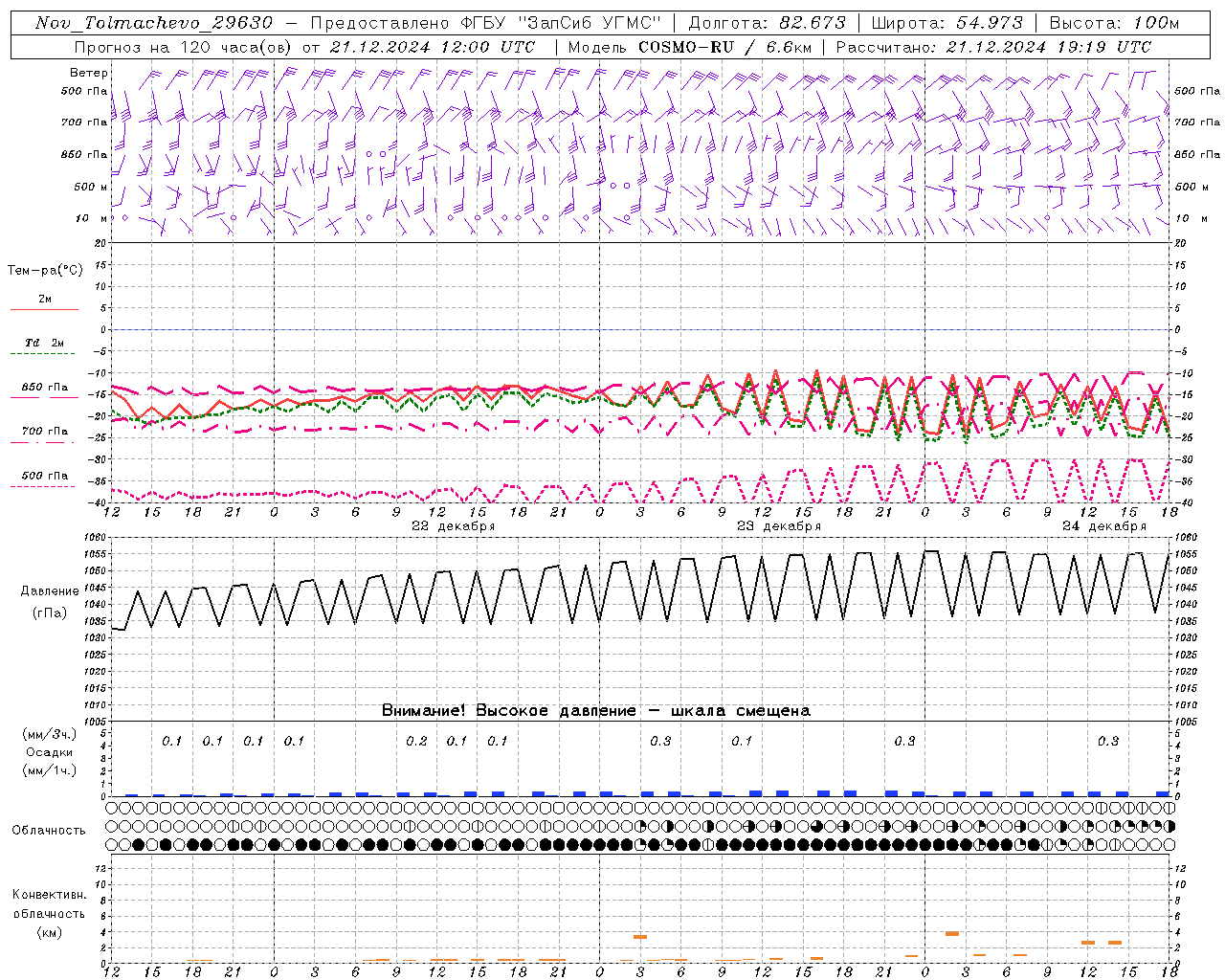This screenshot has height=980, width=1225.
Task: Click the (мм/3ч.) precipitation unit label
Action: click(x=49, y=734)
